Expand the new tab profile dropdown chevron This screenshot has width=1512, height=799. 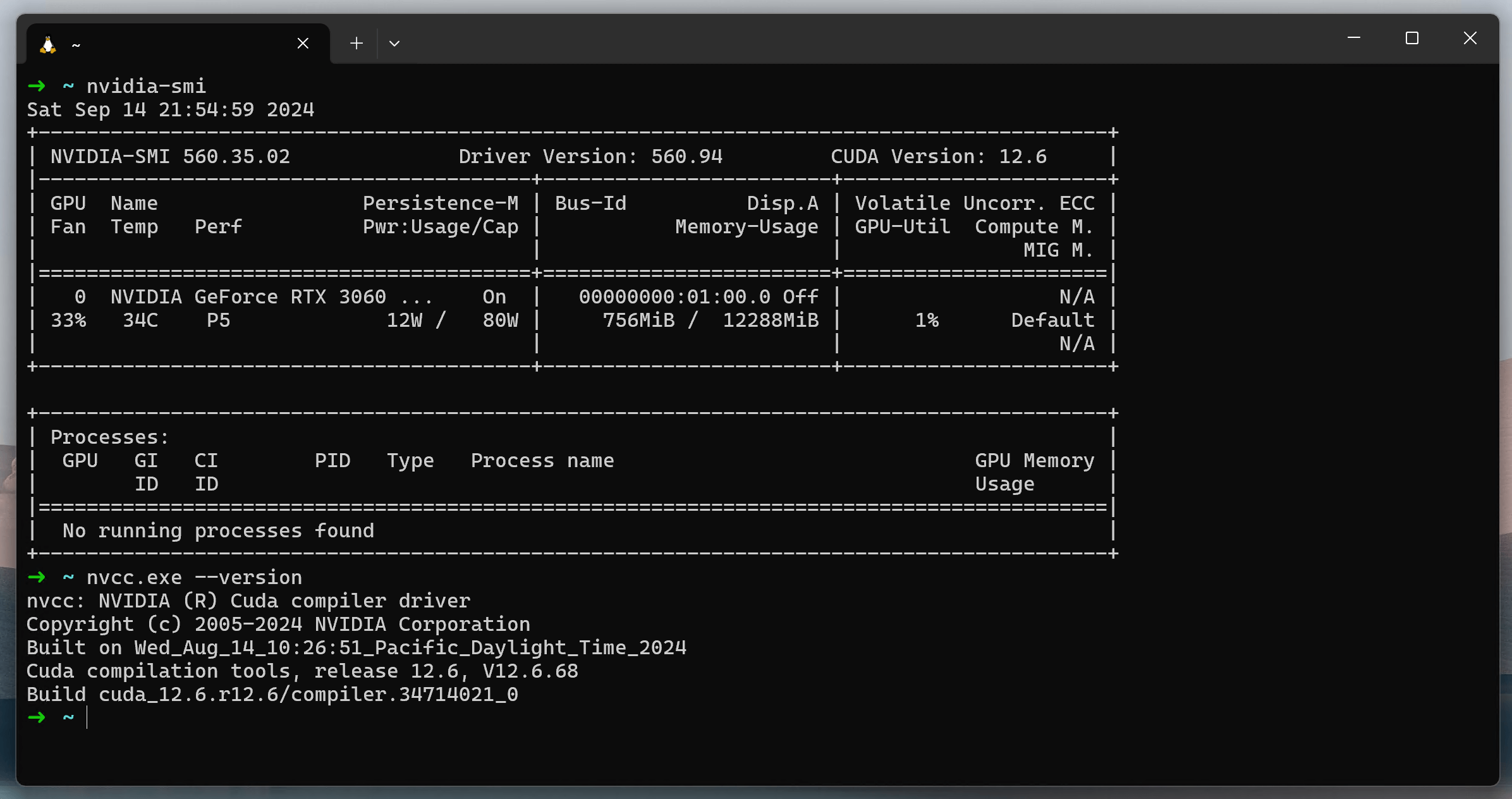click(394, 43)
